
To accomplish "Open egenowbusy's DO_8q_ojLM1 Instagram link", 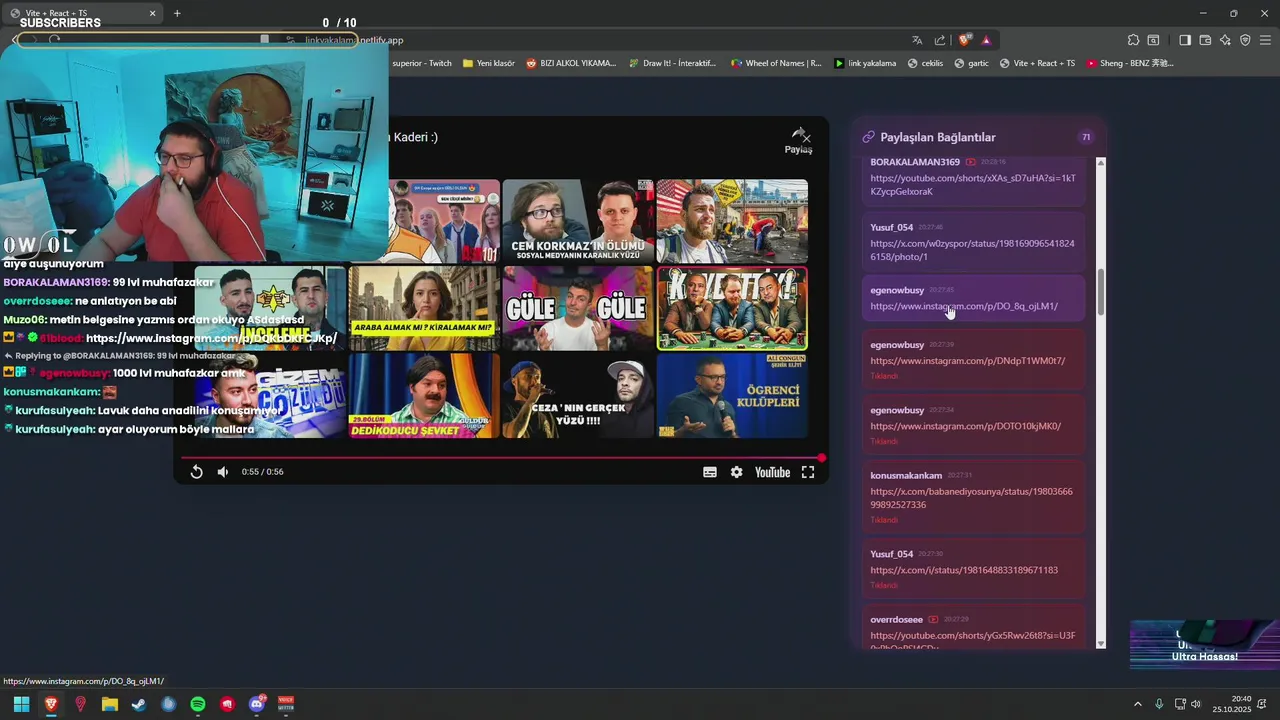I will 964,306.
